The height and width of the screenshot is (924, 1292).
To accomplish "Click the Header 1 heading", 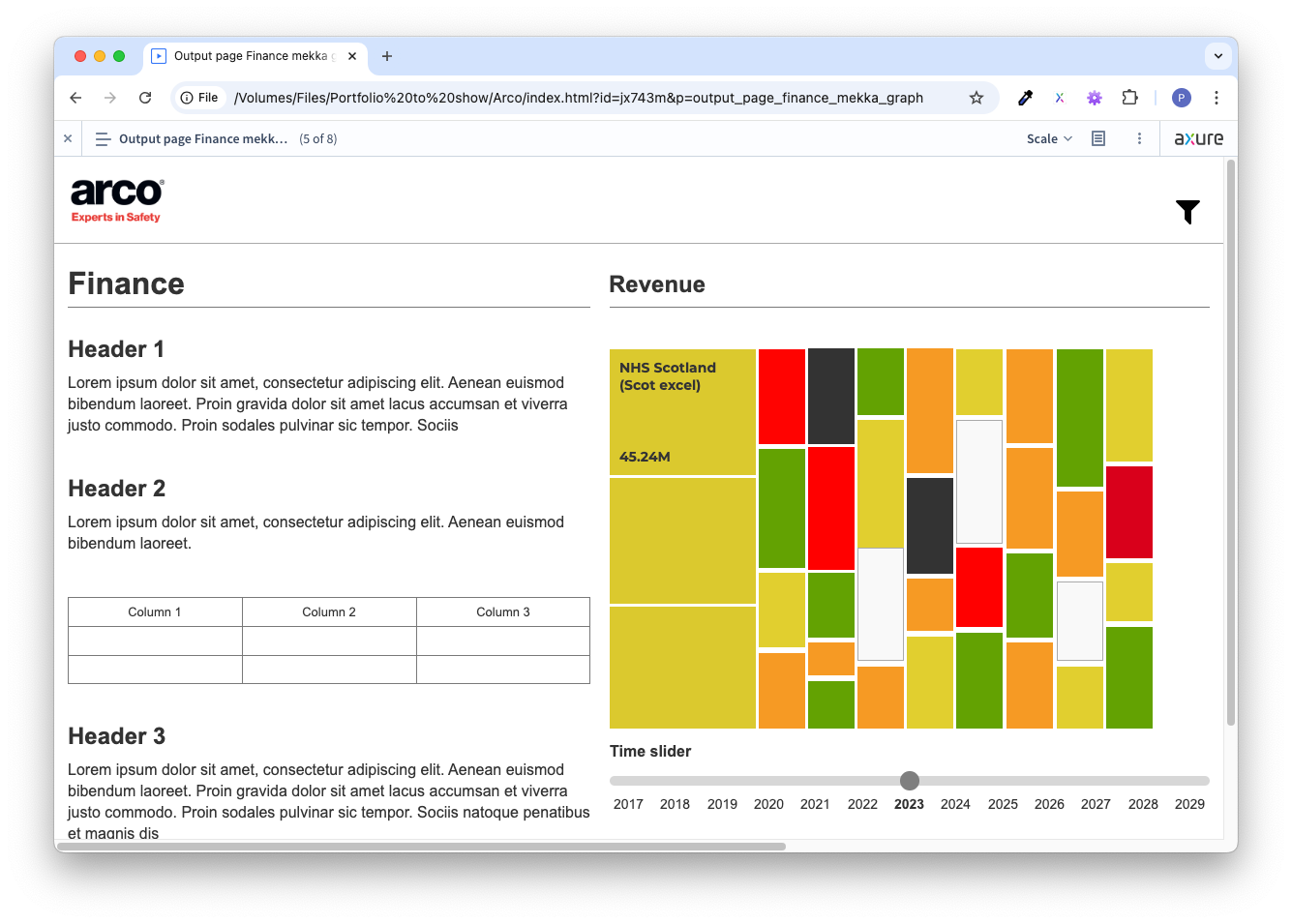I will point(116,349).
